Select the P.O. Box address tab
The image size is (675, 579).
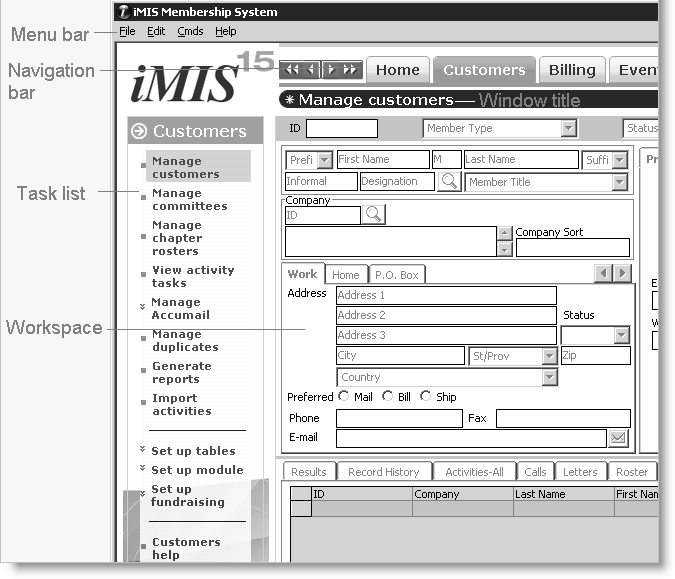coord(397,275)
